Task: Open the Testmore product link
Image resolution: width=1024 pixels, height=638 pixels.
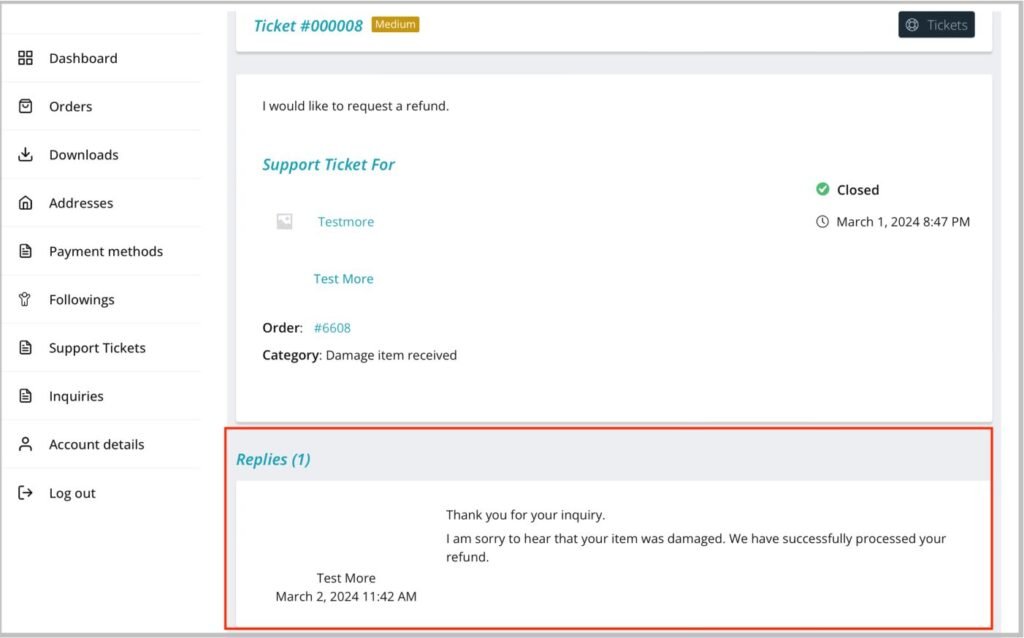Action: coord(345,222)
